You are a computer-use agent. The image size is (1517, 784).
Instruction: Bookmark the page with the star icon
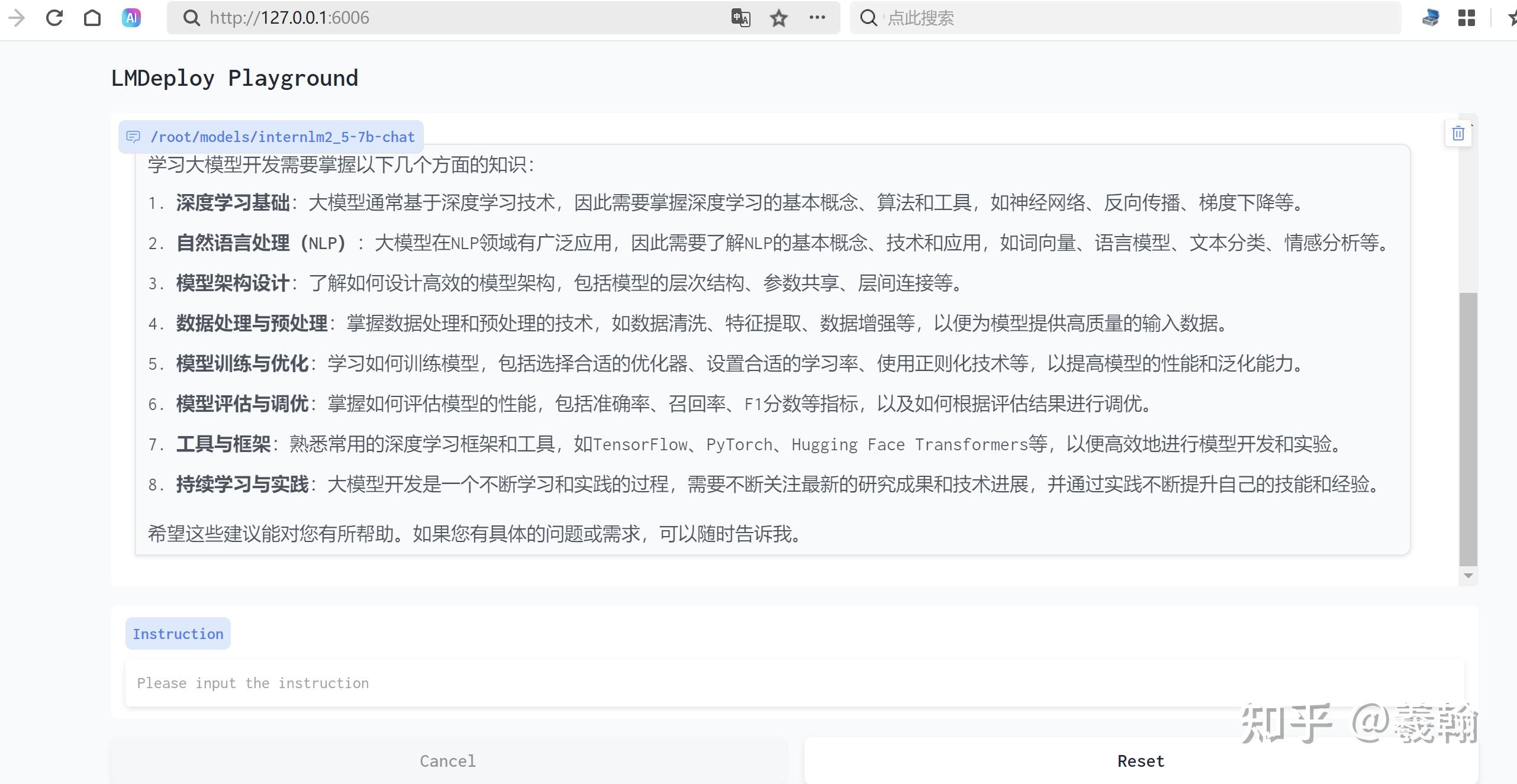[x=778, y=18]
